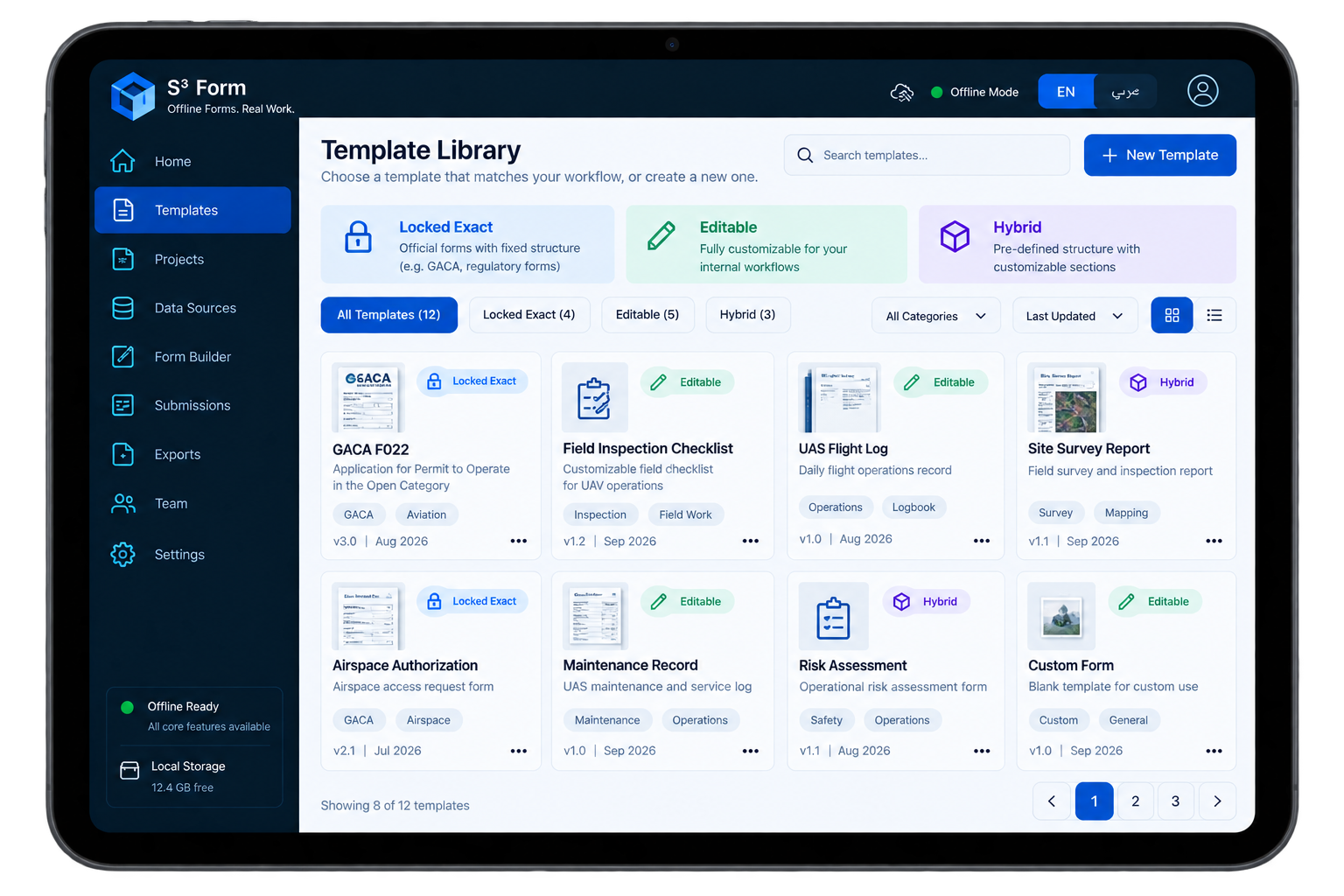Switch language to Arabic
This screenshot has height=896, width=1344.
pos(1125,92)
